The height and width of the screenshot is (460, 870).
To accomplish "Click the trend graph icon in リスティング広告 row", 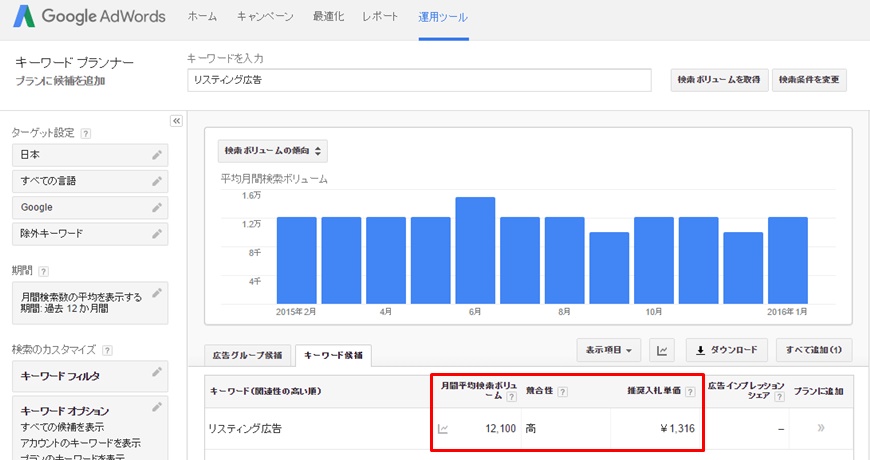I will [x=443, y=429].
